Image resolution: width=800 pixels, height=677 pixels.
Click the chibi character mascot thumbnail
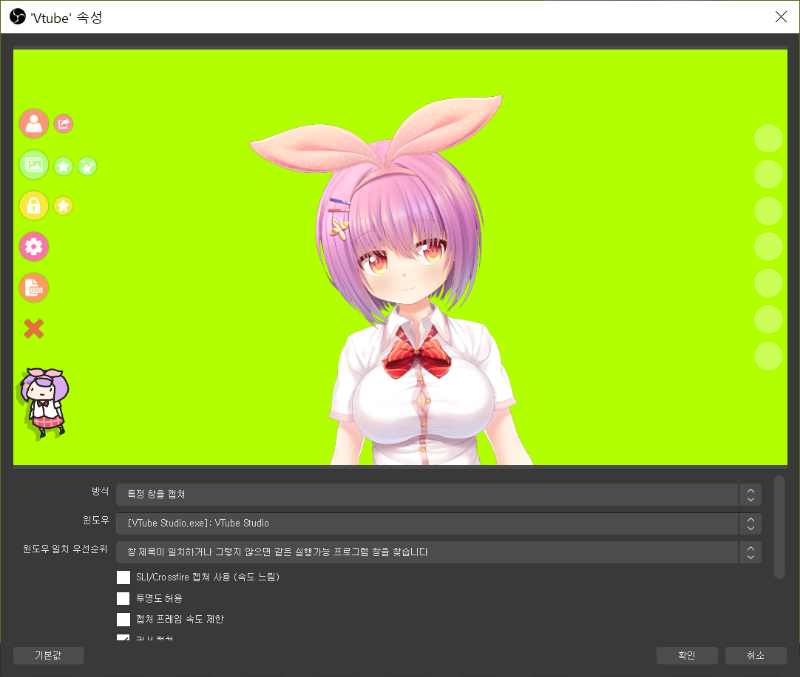click(x=43, y=403)
